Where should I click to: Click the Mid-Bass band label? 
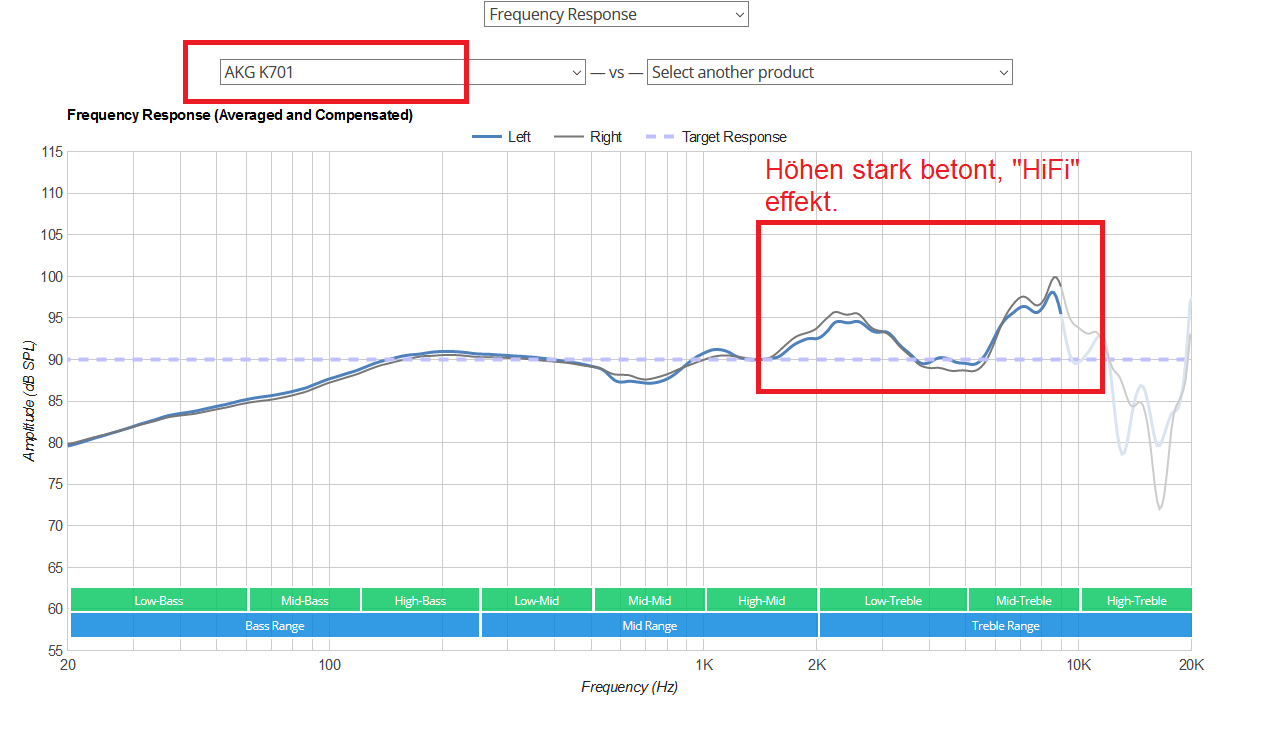(304, 600)
